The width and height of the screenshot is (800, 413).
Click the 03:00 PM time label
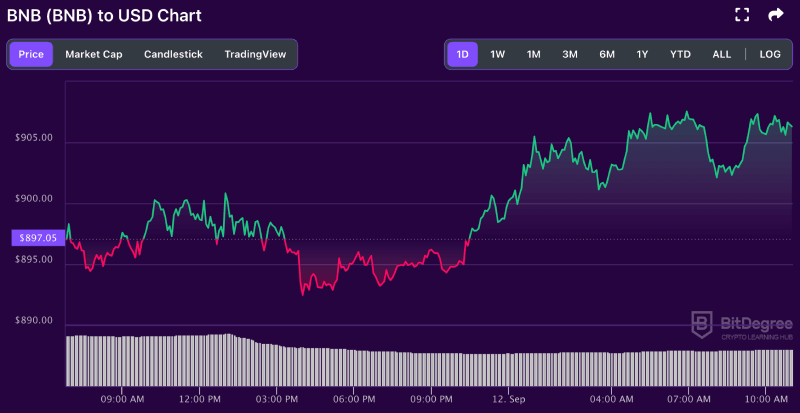(x=277, y=397)
